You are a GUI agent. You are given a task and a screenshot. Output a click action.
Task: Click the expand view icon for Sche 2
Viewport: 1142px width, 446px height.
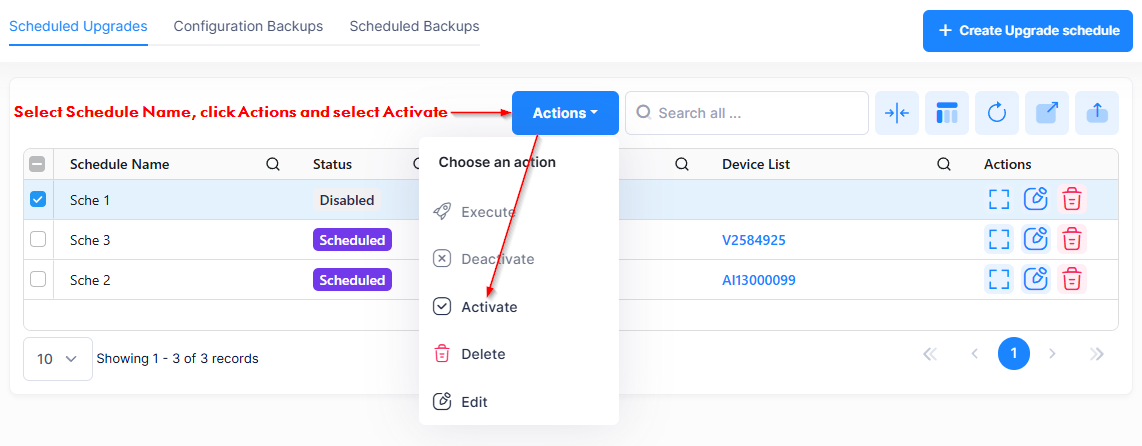[998, 280]
